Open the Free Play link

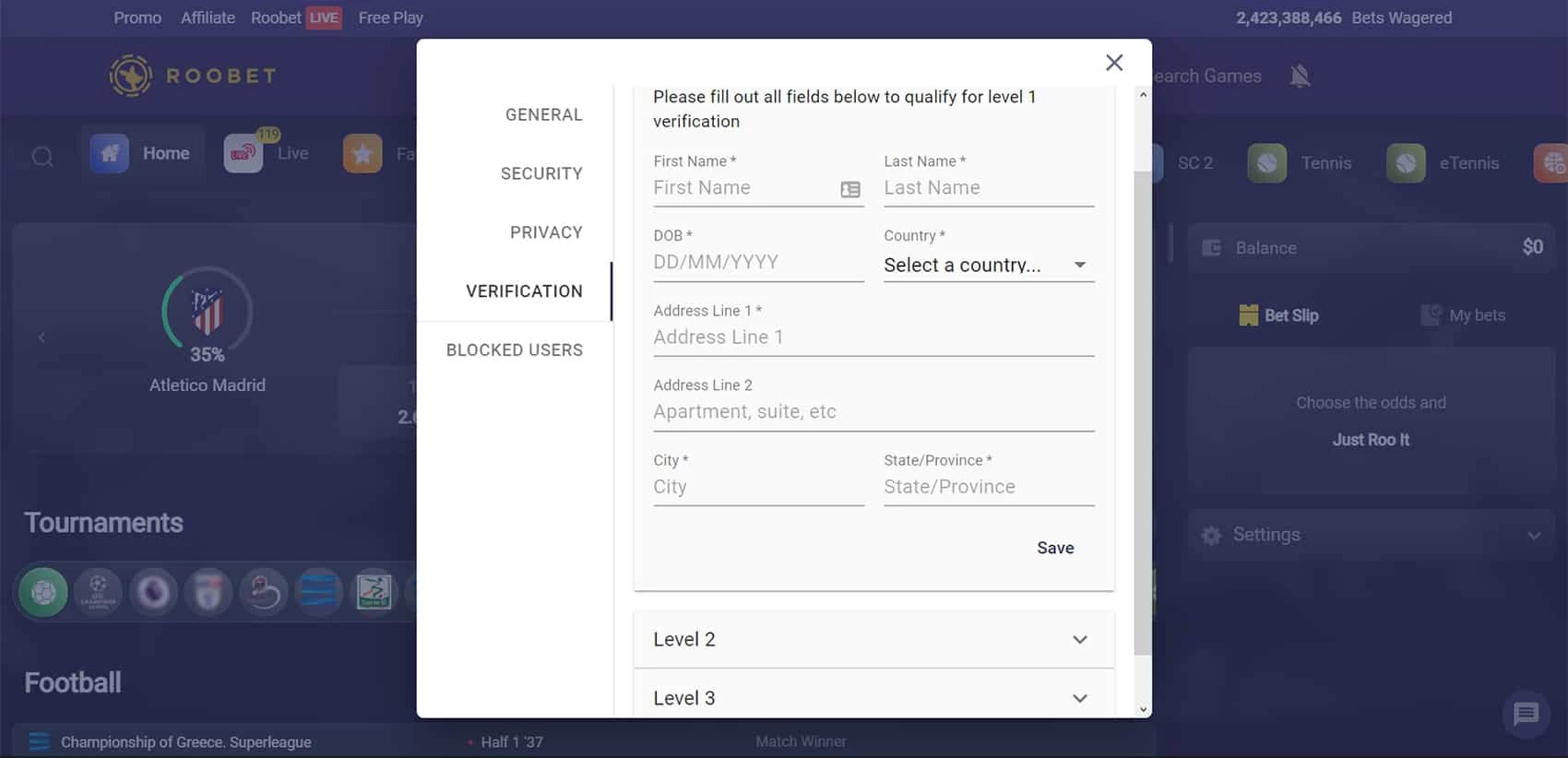coord(390,18)
